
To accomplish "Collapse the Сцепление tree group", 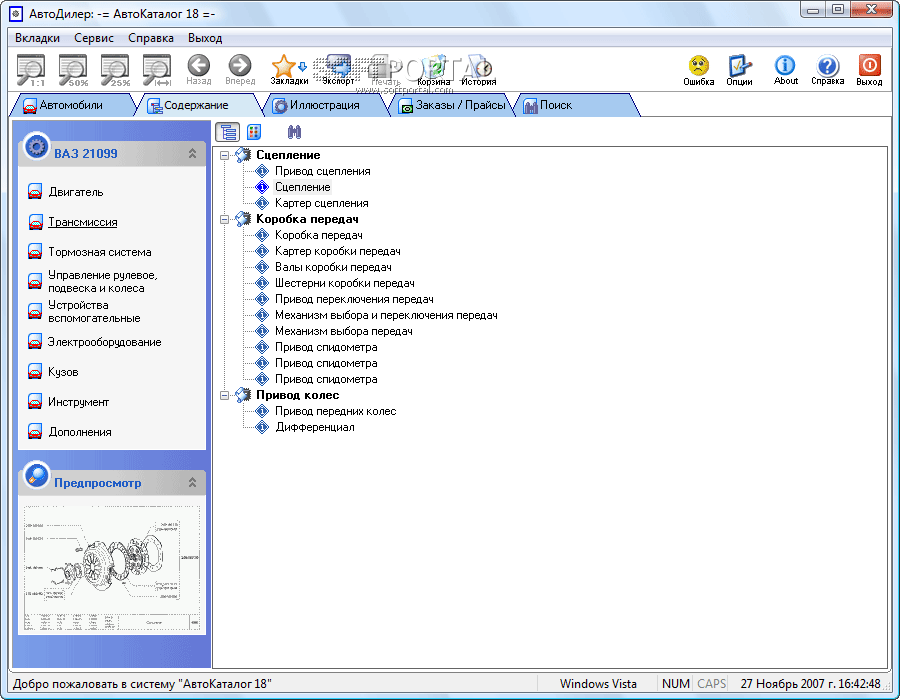I will [x=225, y=155].
